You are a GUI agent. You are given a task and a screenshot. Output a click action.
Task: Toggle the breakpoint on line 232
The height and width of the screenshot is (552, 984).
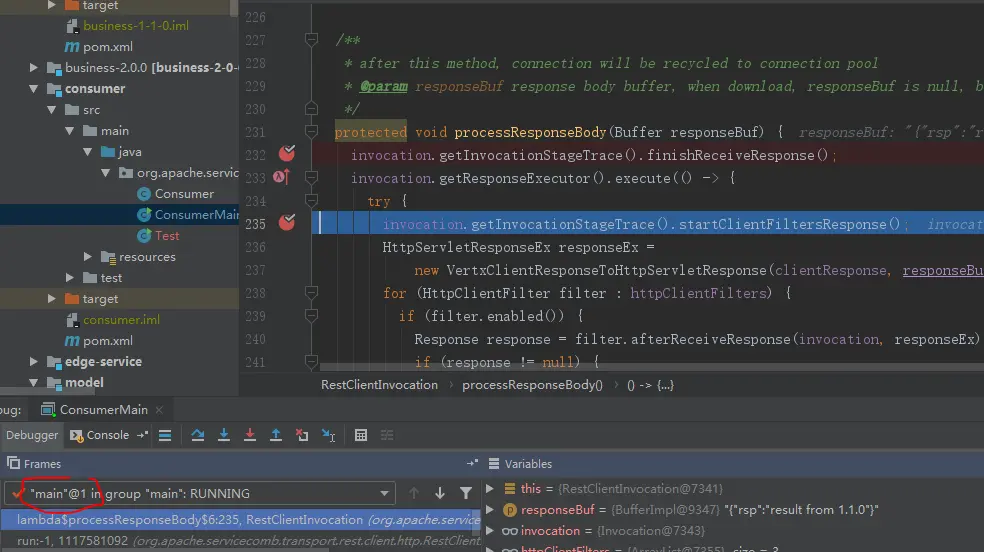tap(287, 154)
